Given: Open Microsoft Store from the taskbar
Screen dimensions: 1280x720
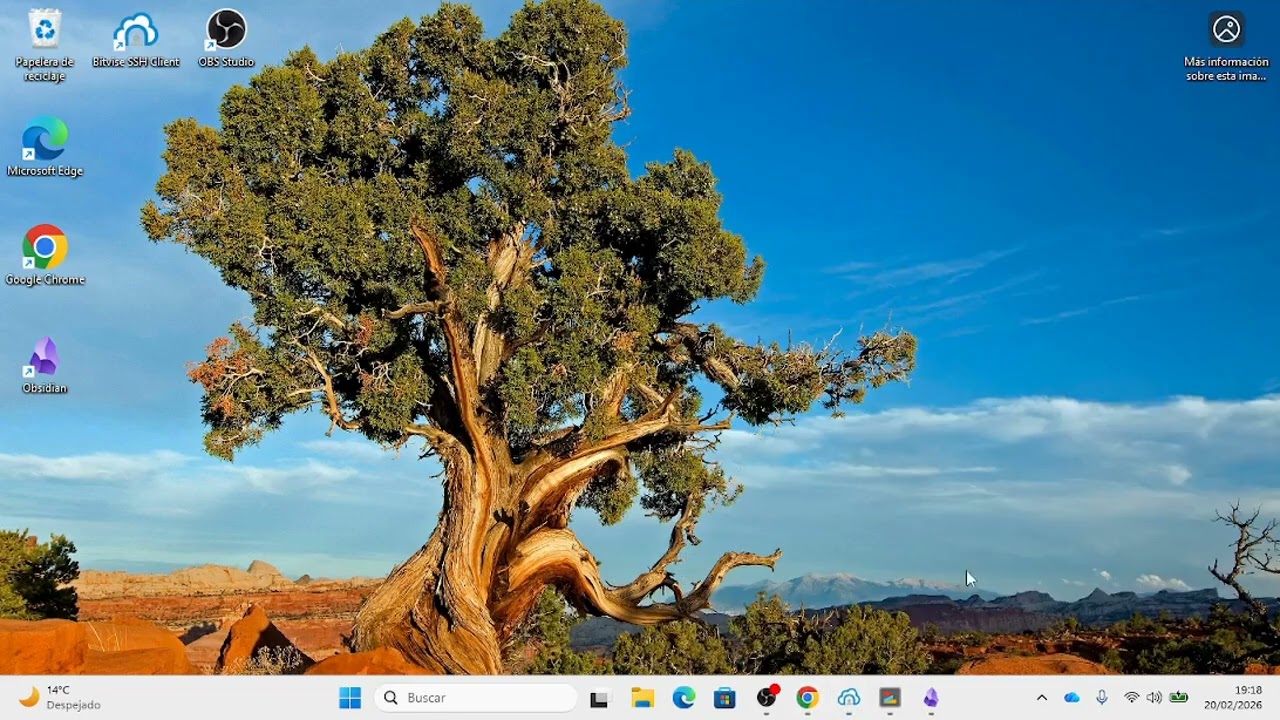Looking at the screenshot, I should pyautogui.click(x=725, y=698).
